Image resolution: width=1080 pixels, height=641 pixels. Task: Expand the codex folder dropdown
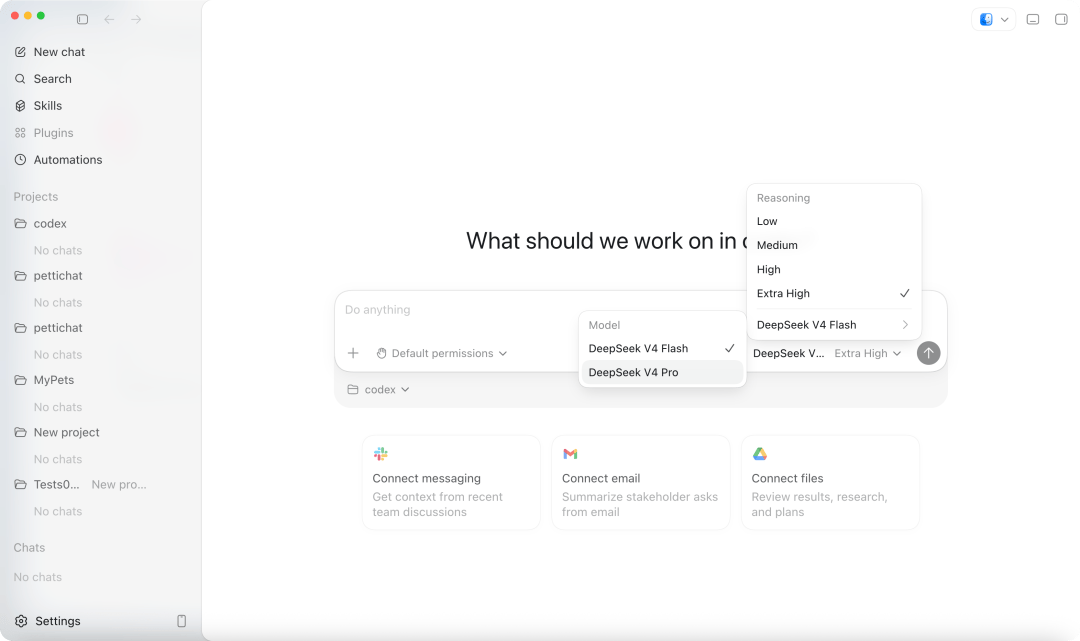[379, 390]
